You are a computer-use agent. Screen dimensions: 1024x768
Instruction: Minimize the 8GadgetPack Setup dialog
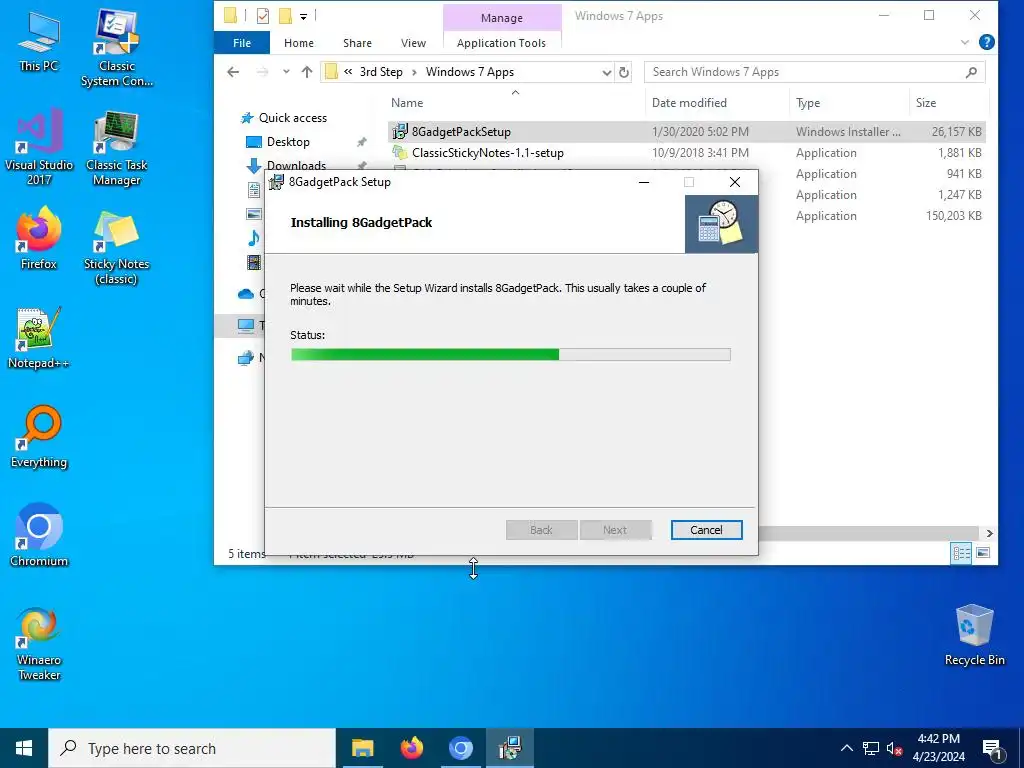tap(644, 182)
